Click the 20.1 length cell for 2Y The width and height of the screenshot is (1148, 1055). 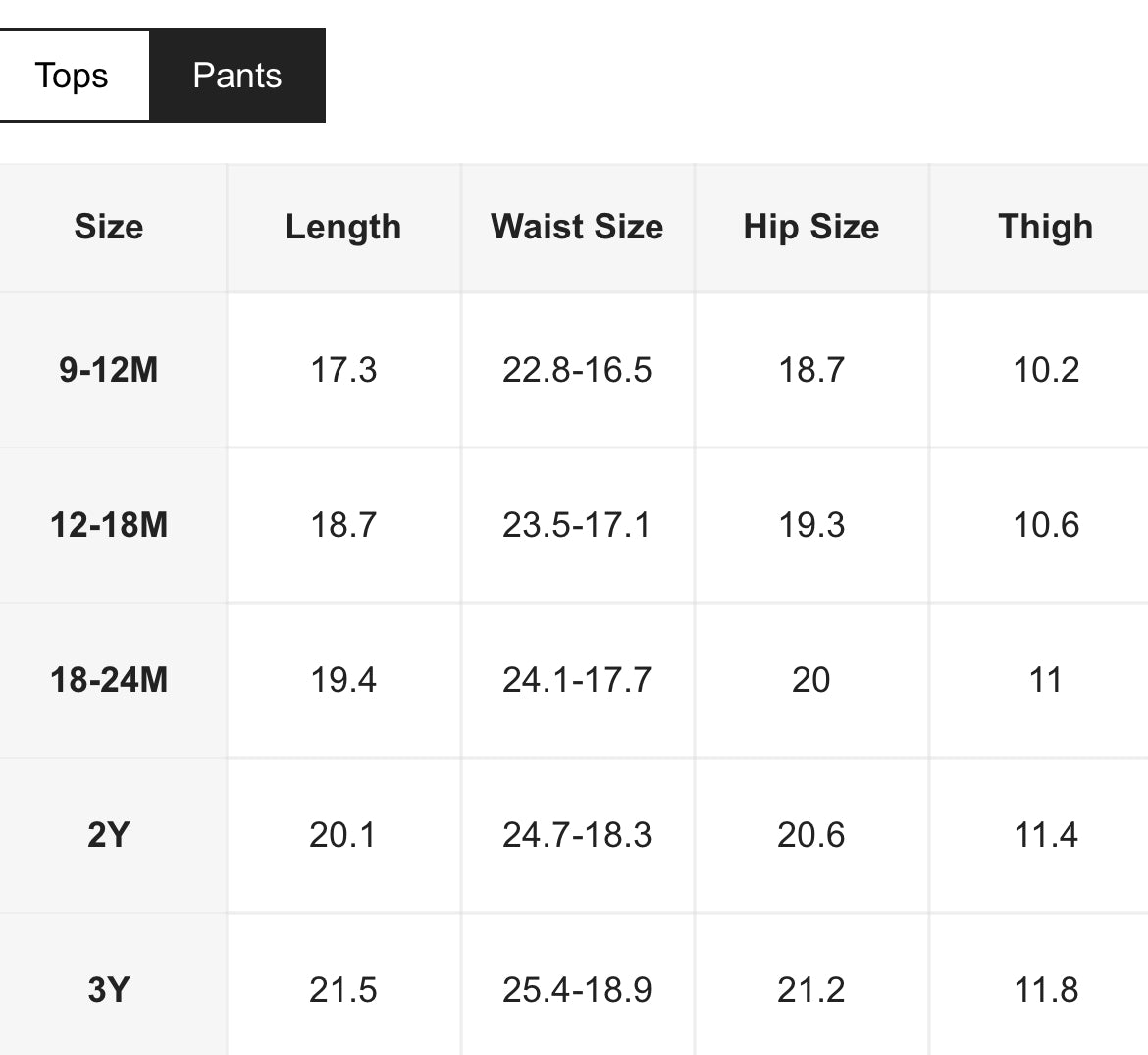click(343, 835)
